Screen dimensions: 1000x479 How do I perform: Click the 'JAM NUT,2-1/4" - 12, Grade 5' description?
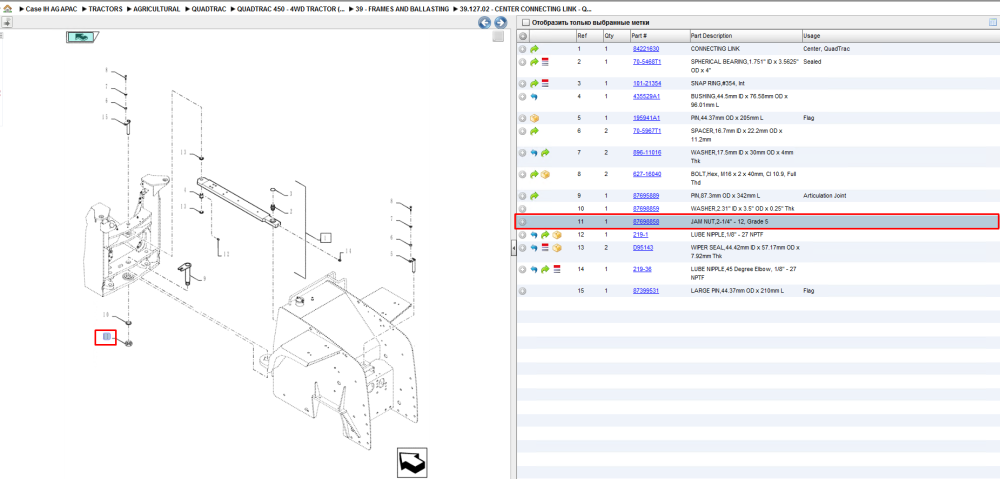pyautogui.click(x=732, y=222)
